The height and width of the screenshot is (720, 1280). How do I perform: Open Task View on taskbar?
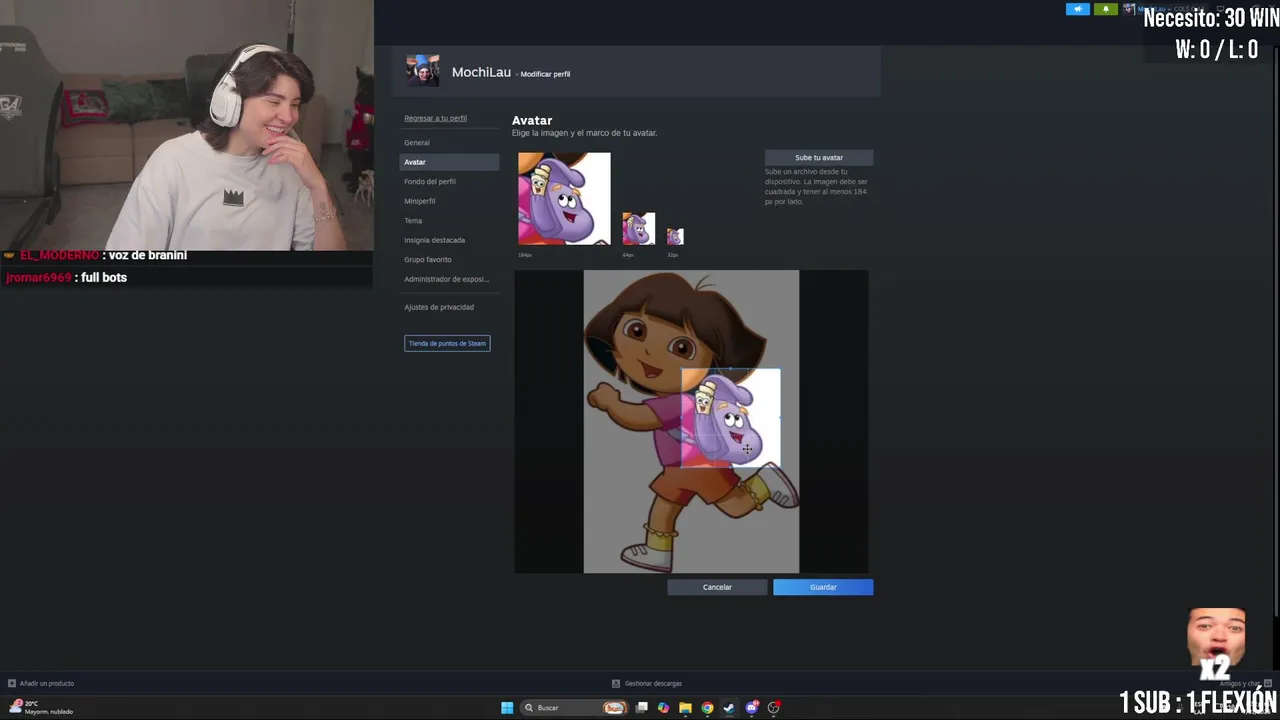tap(642, 708)
